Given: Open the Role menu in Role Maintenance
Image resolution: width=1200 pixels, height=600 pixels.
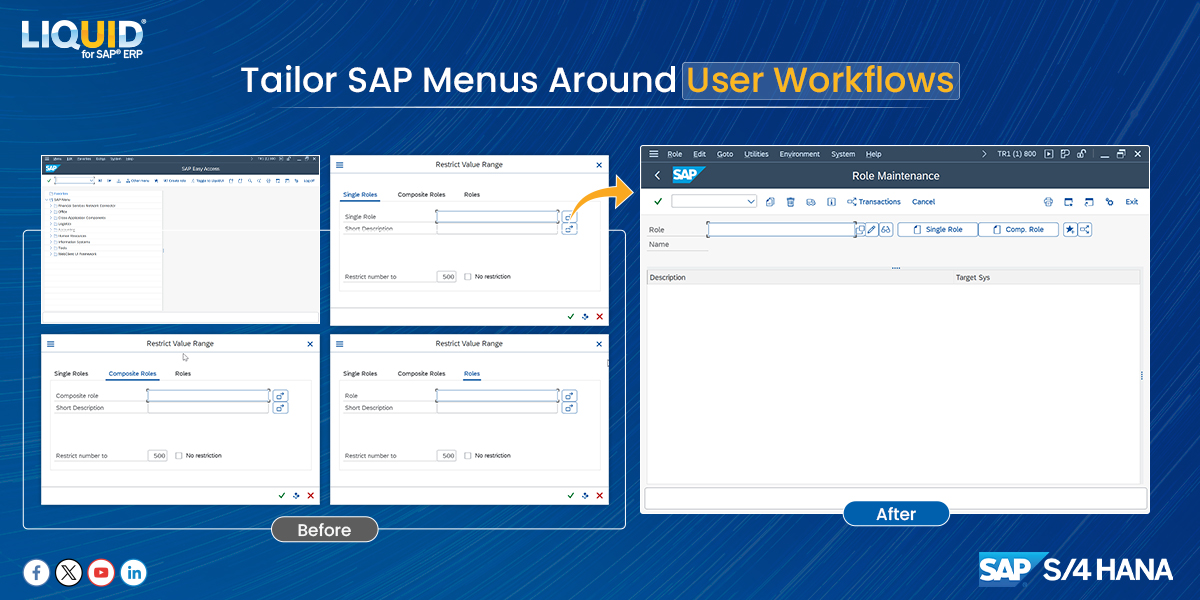Looking at the screenshot, I should click(x=674, y=154).
